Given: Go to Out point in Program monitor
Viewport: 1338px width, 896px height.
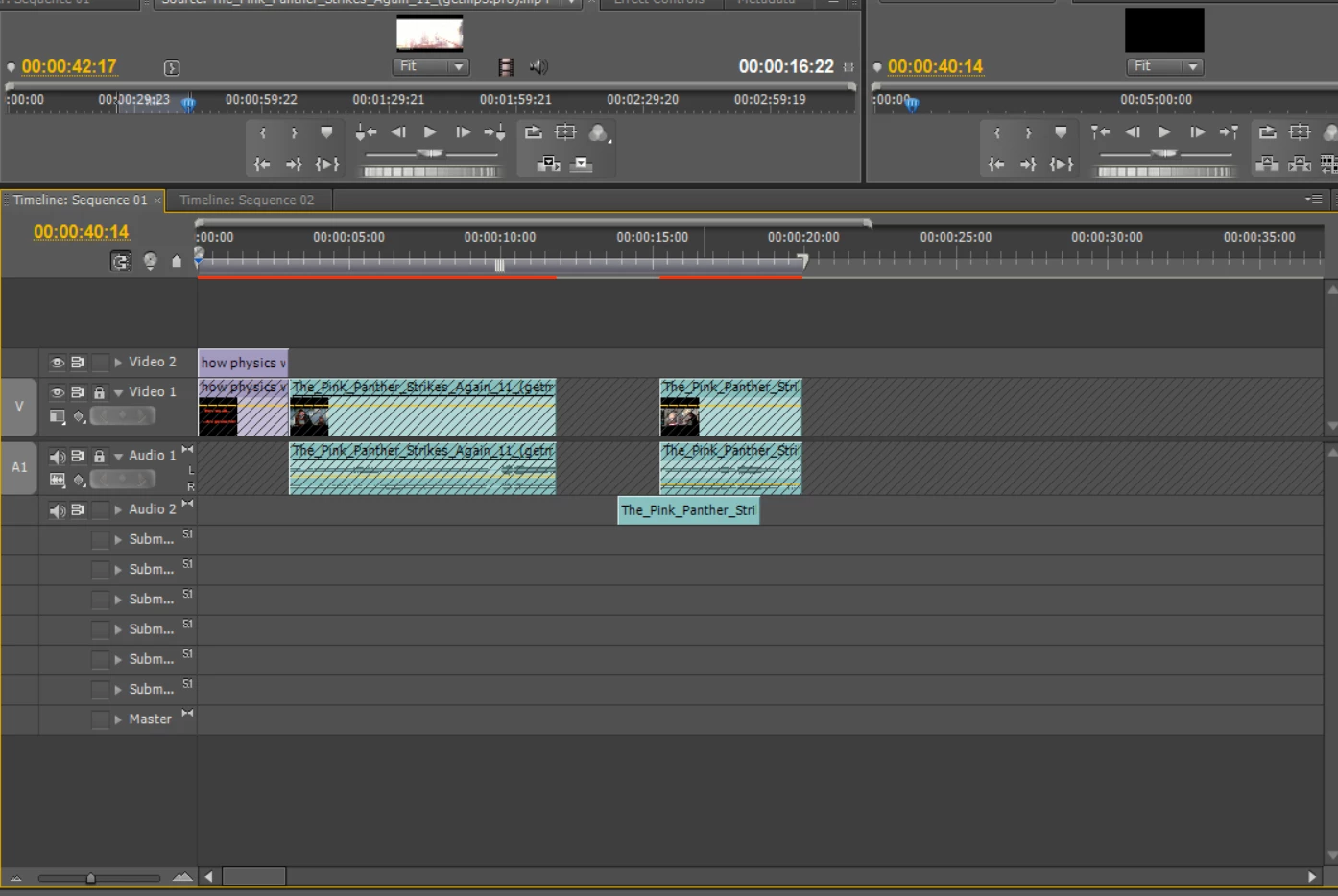Looking at the screenshot, I should coord(1028,165).
